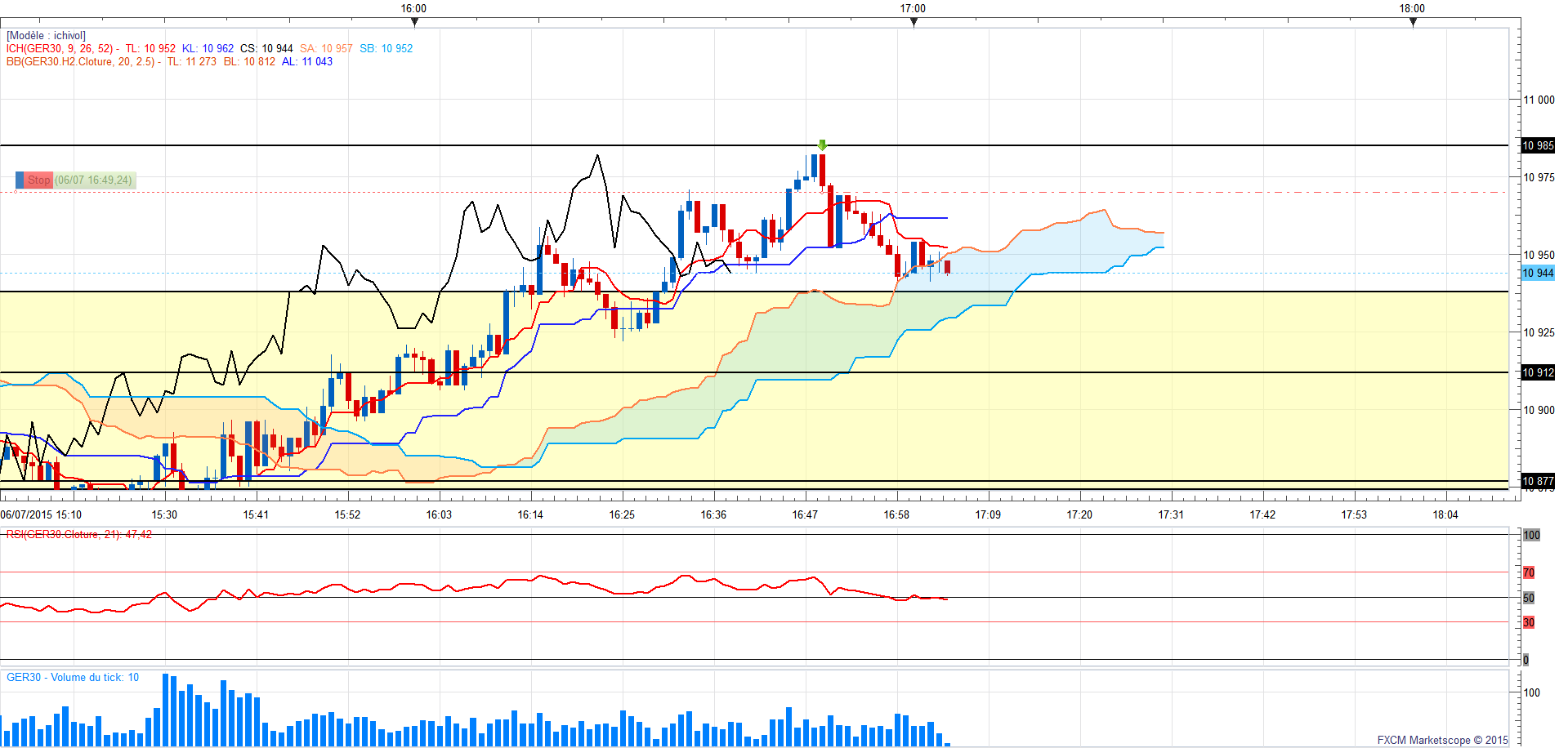The height and width of the screenshot is (748, 1568).
Task: Select the 10 877 horizontal line price tag
Action: 1538,481
